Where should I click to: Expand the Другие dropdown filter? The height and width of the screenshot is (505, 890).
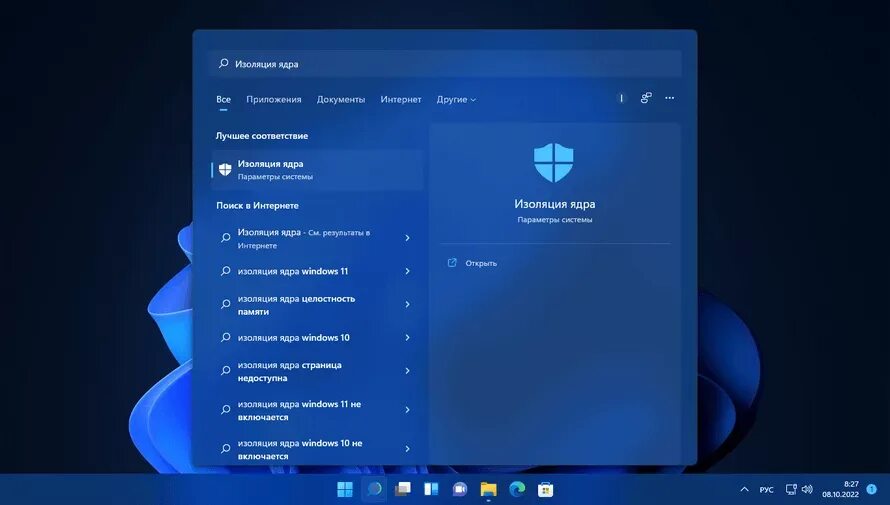pyautogui.click(x=456, y=99)
